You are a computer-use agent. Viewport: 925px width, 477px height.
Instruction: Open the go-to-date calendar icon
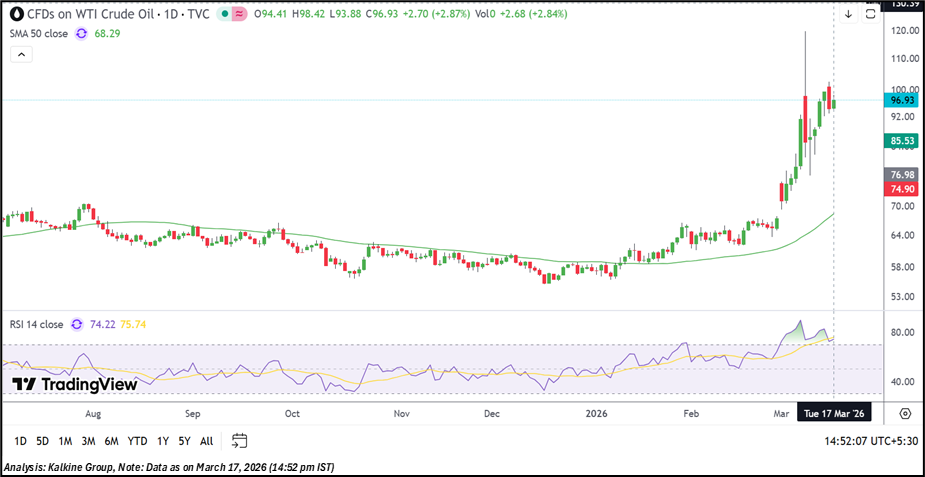239,440
